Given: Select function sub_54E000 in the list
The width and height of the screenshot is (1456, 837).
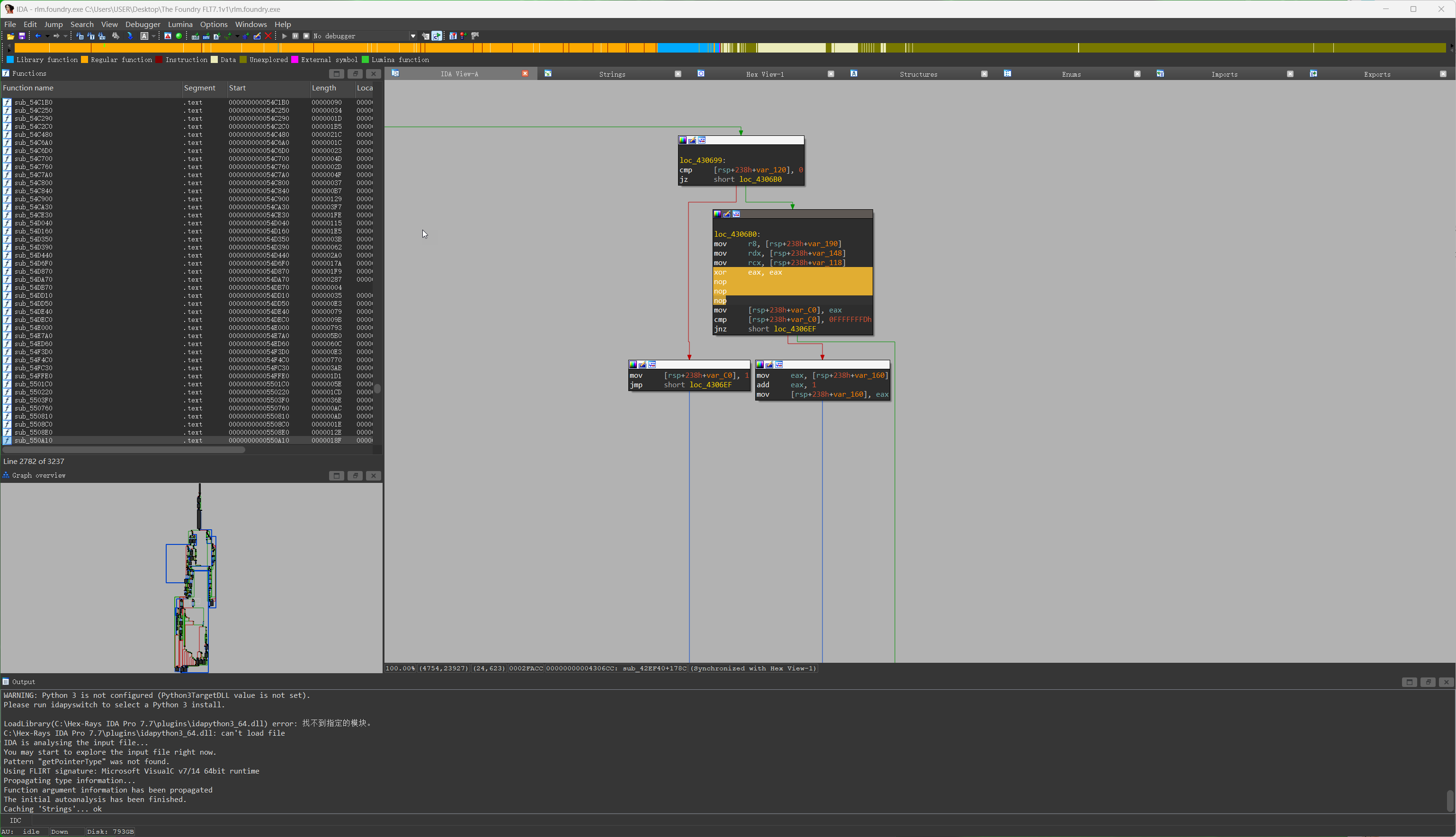Looking at the screenshot, I should (33, 328).
